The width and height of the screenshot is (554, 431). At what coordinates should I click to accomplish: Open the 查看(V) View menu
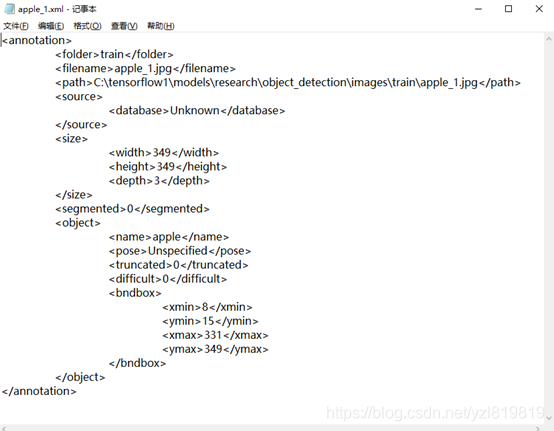pos(124,26)
